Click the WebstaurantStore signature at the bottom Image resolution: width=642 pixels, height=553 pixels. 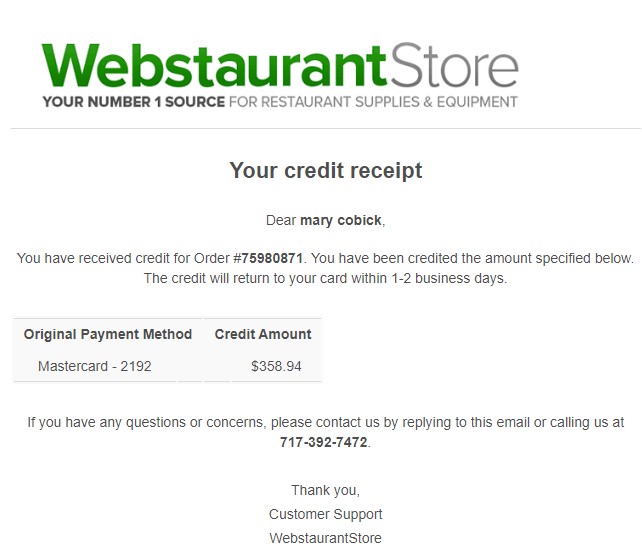pos(326,538)
